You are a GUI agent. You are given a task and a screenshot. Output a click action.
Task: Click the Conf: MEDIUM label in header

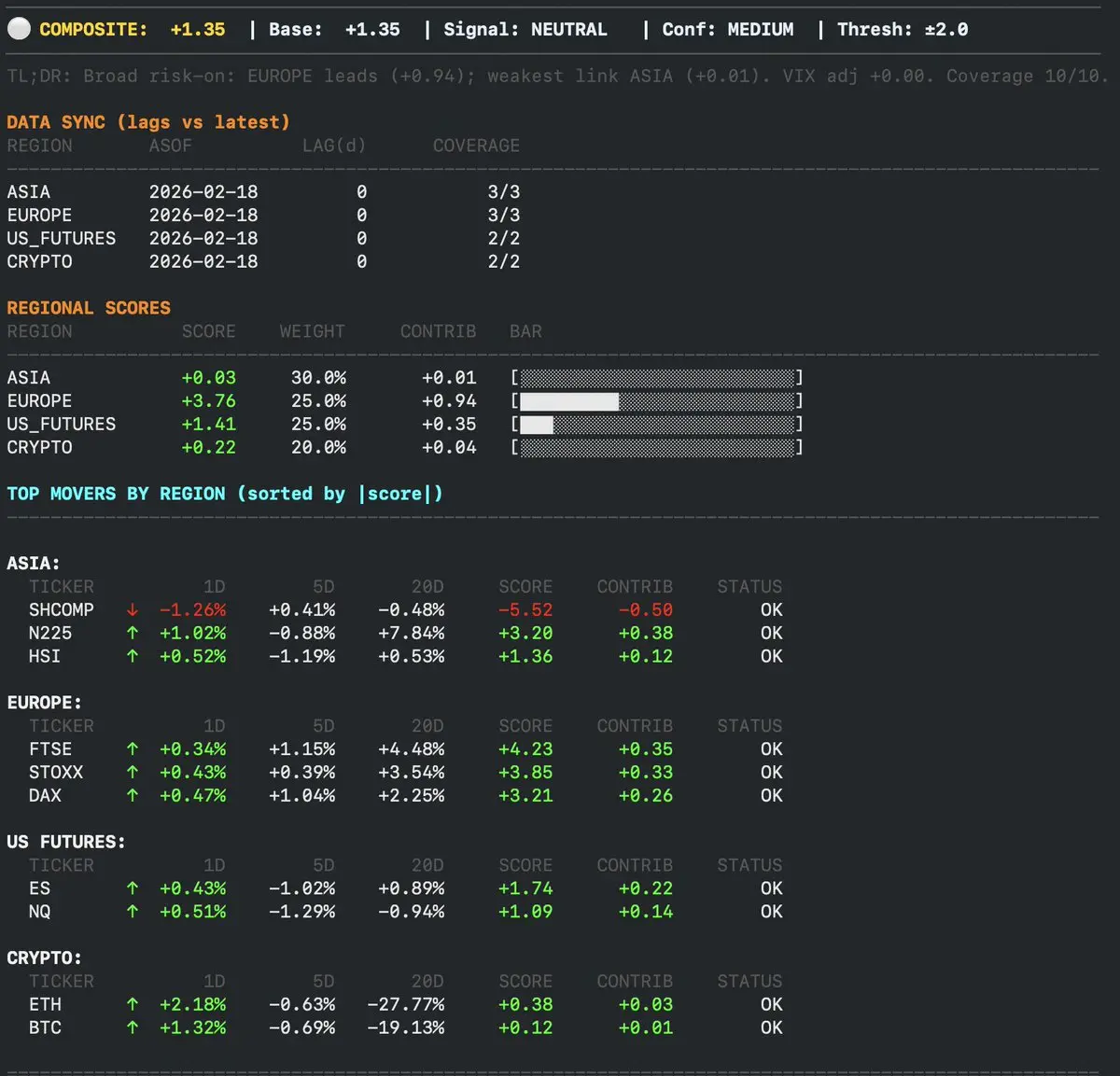click(x=728, y=30)
